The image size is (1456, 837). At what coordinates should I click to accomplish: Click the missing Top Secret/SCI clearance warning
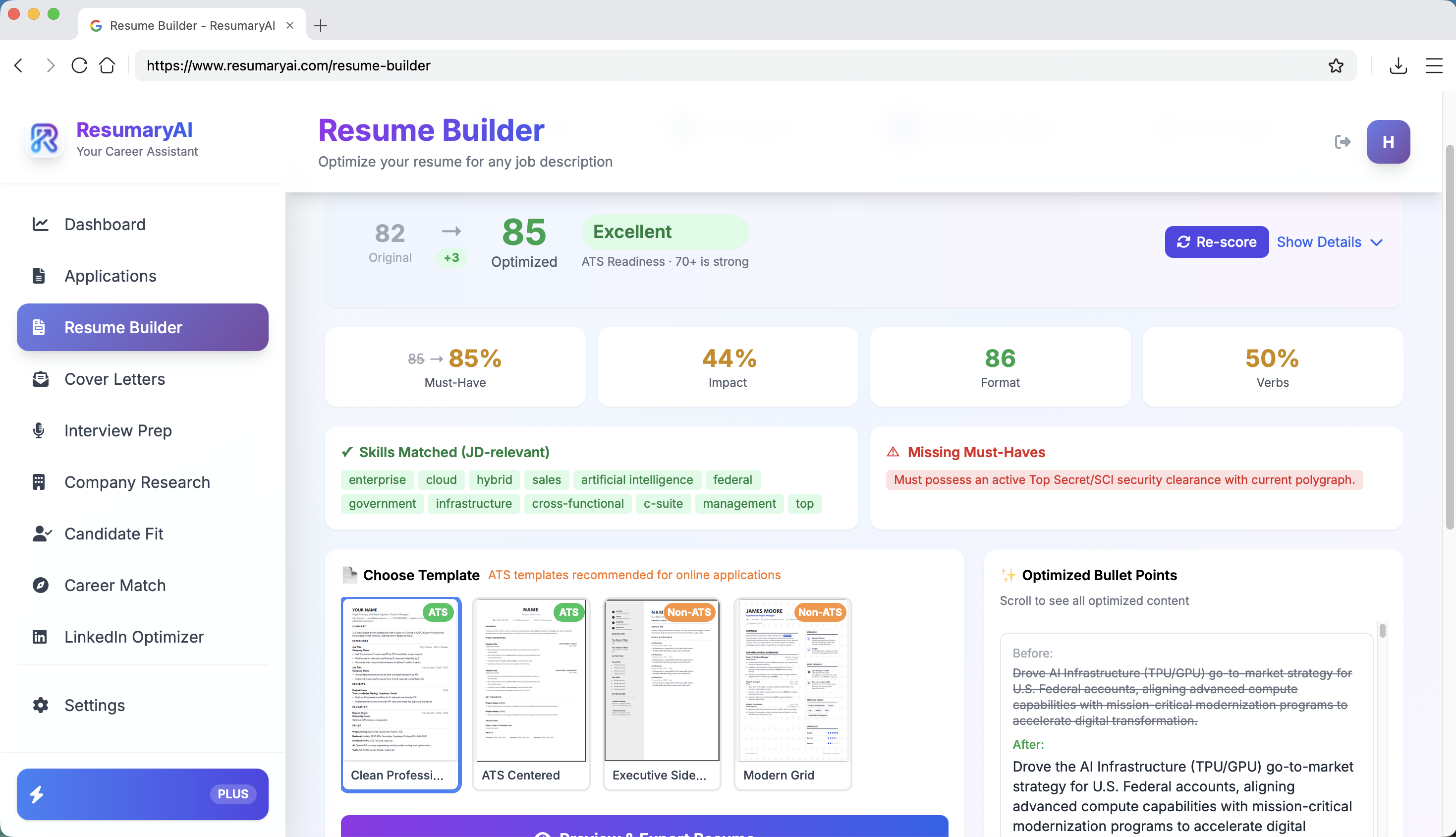tap(1124, 479)
